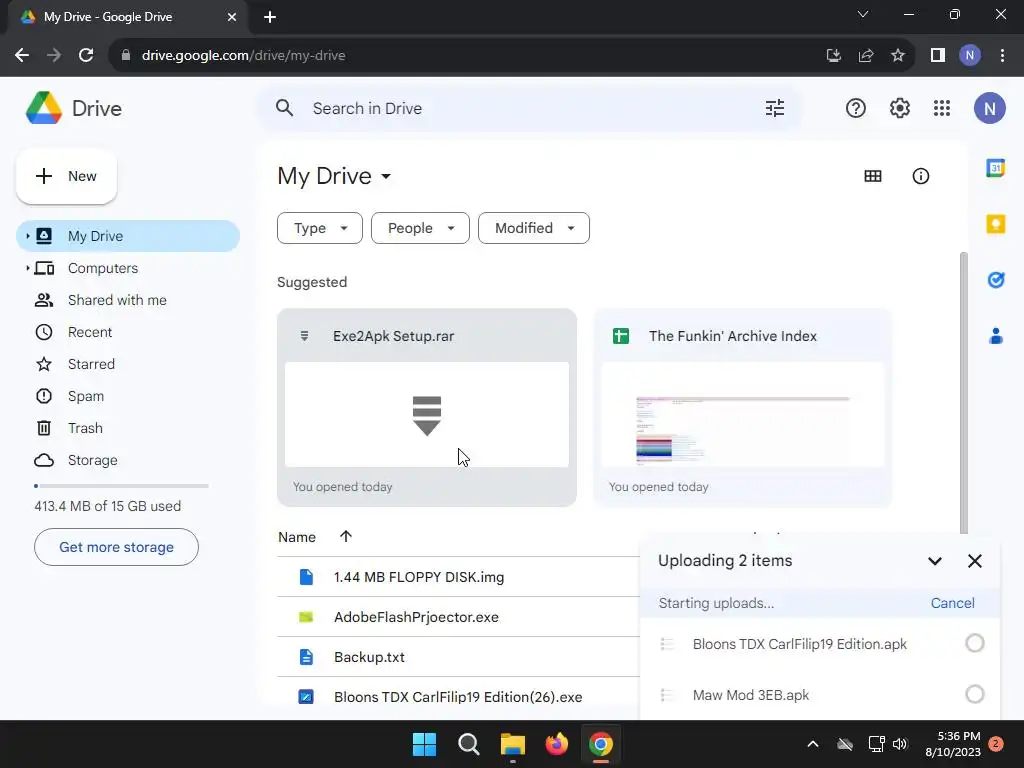Open Google Keep side panel
The width and height of the screenshot is (1024, 768).
tap(995, 224)
